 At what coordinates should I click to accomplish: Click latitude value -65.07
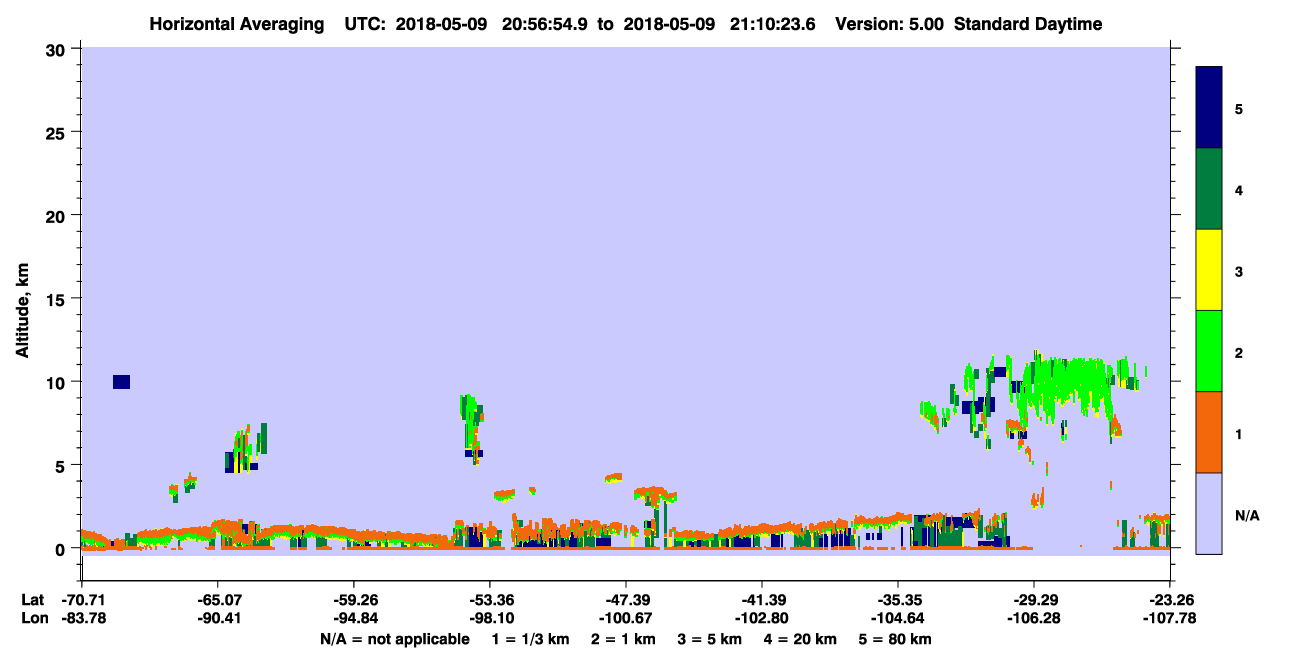[218, 600]
